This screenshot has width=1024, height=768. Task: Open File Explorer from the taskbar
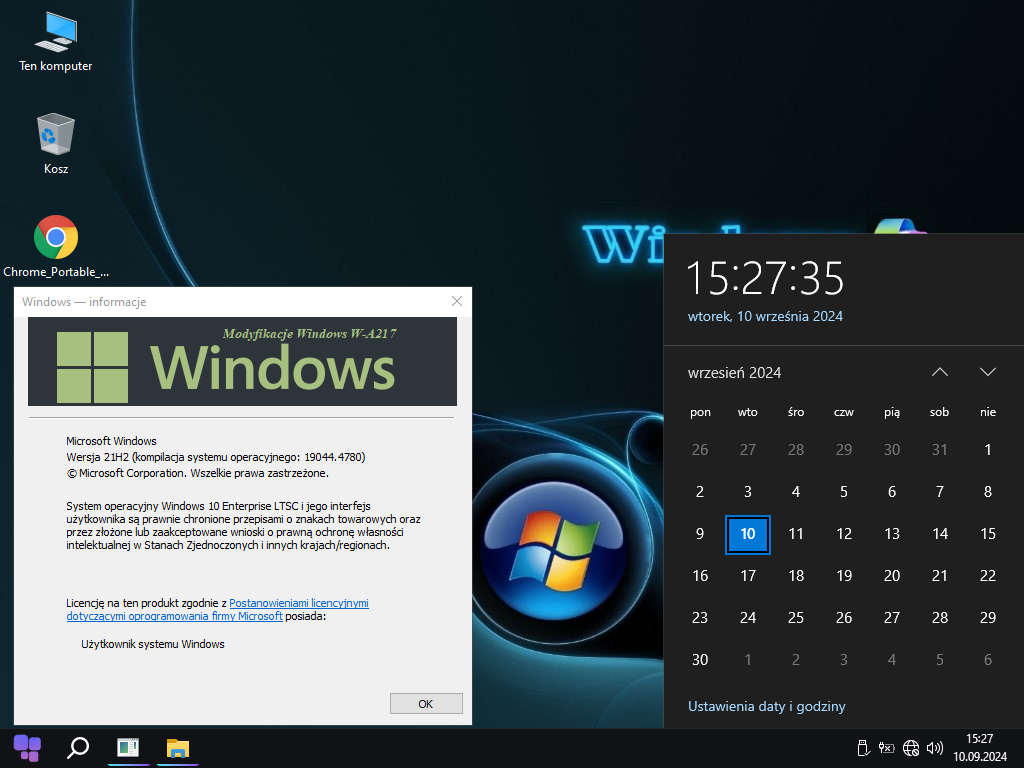click(x=178, y=747)
